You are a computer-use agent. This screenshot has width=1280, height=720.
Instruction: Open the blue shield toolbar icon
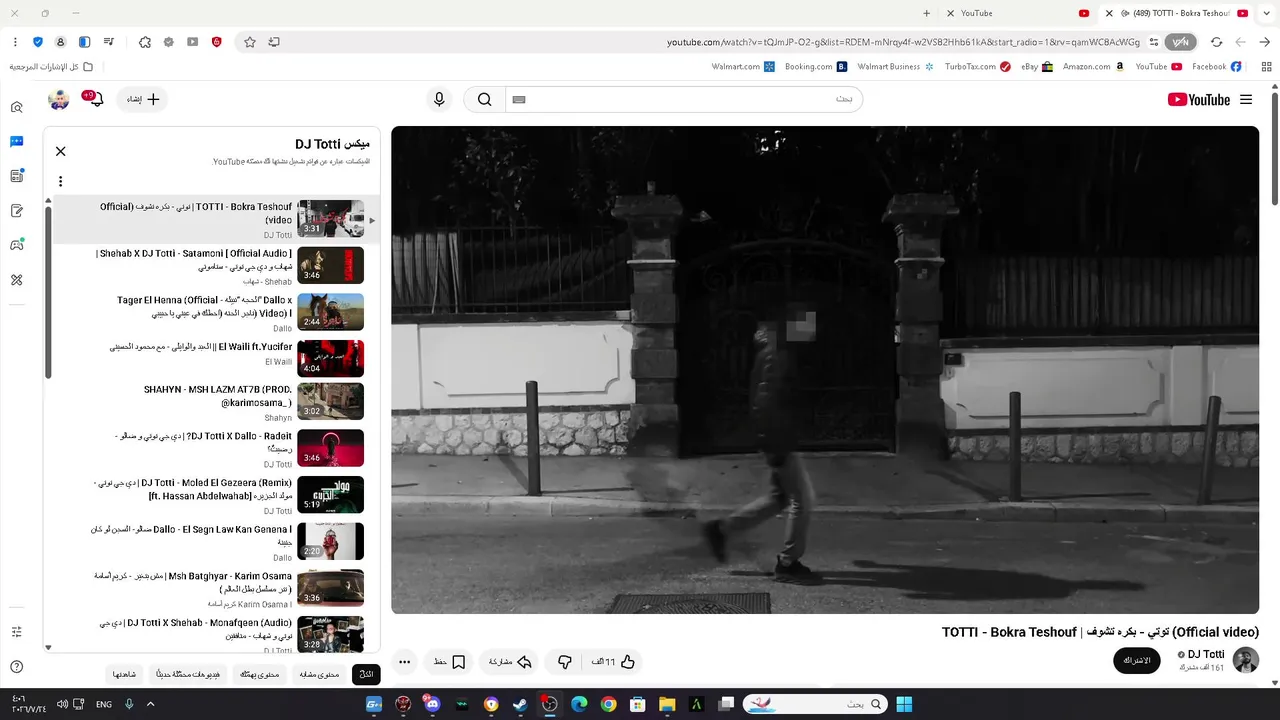click(38, 42)
